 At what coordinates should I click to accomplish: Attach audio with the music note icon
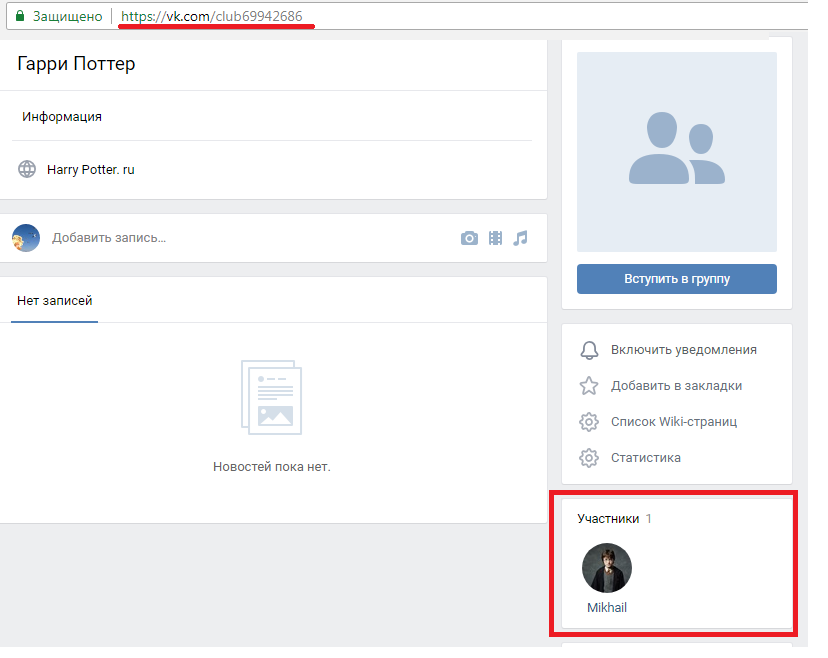pyautogui.click(x=520, y=238)
